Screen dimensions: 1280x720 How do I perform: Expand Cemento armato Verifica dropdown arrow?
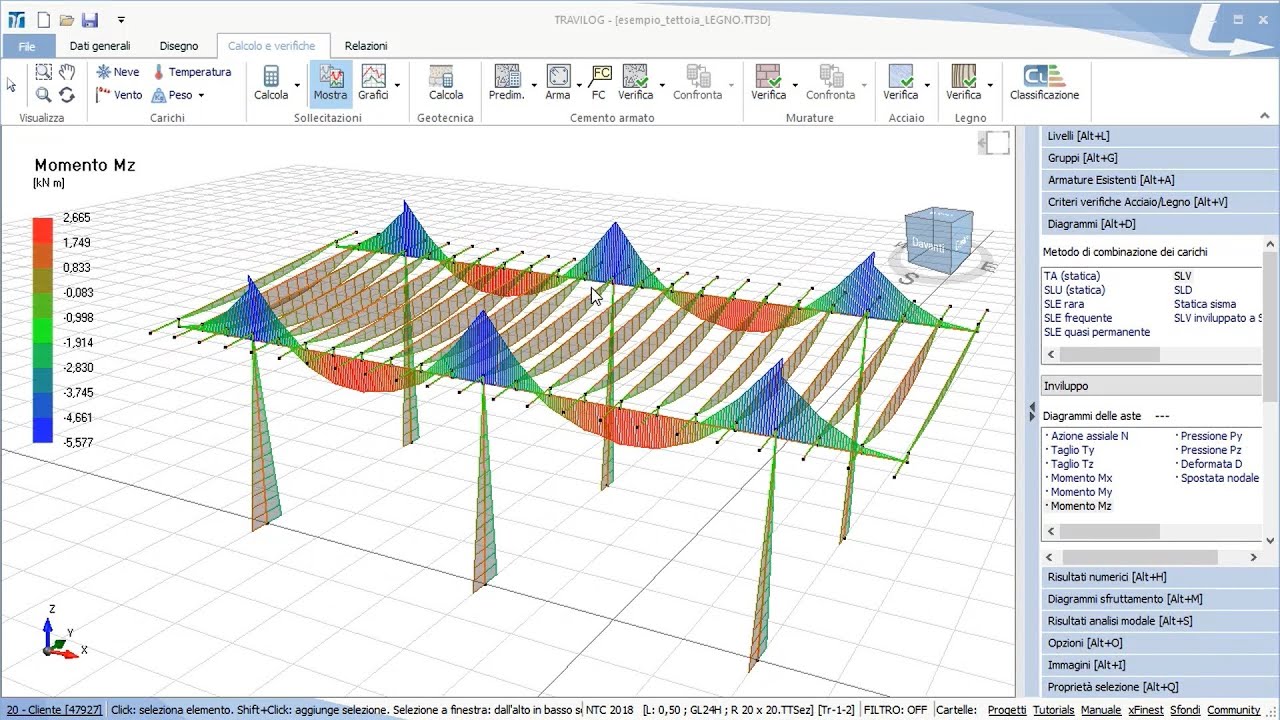pos(661,86)
